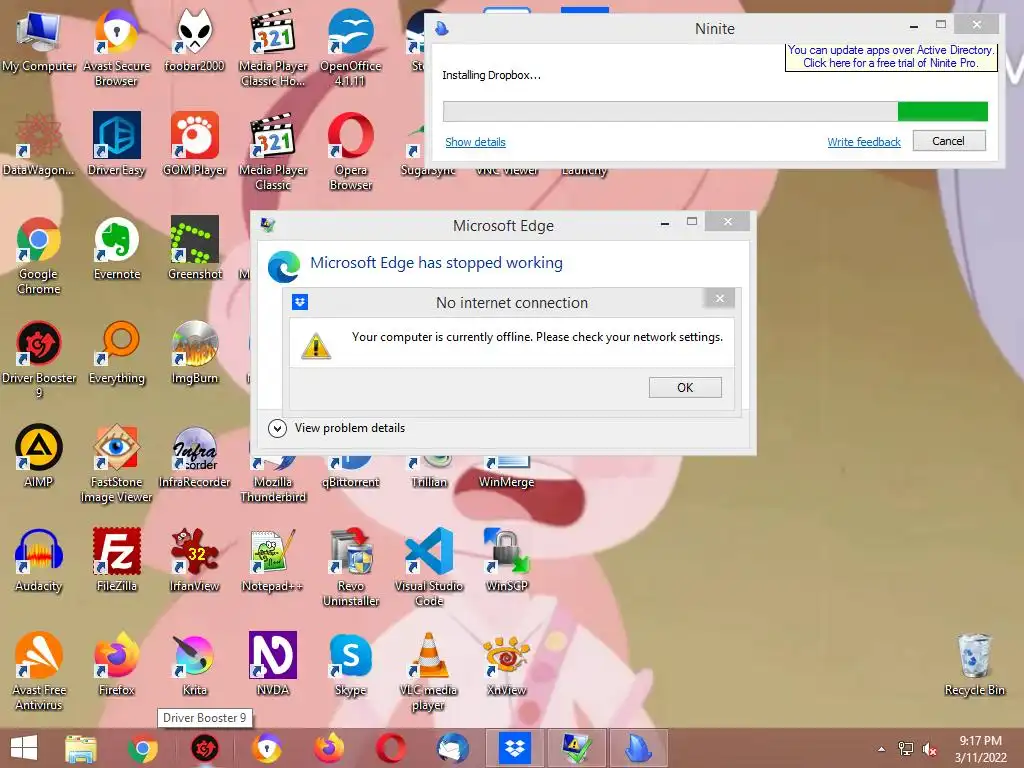The height and width of the screenshot is (768, 1024).
Task: Open the clock showing 9:17 PM
Action: [x=980, y=749]
